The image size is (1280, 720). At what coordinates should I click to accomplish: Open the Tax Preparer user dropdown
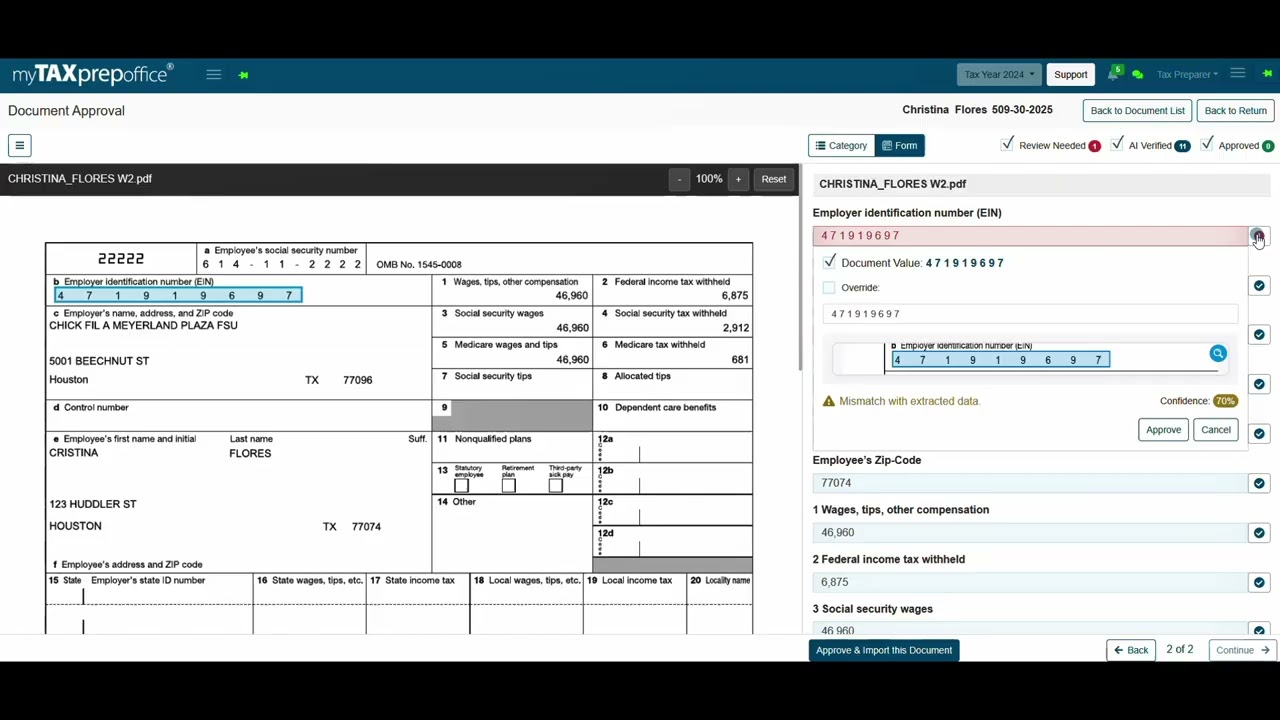(x=1187, y=74)
